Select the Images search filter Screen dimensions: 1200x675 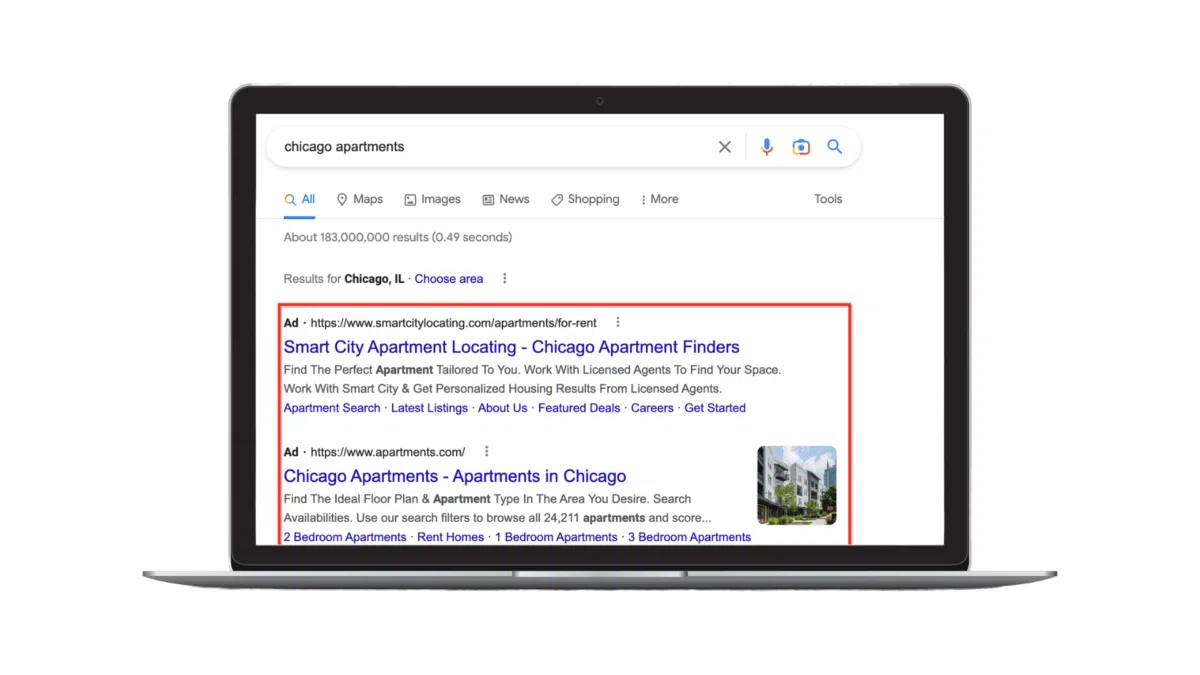click(432, 199)
